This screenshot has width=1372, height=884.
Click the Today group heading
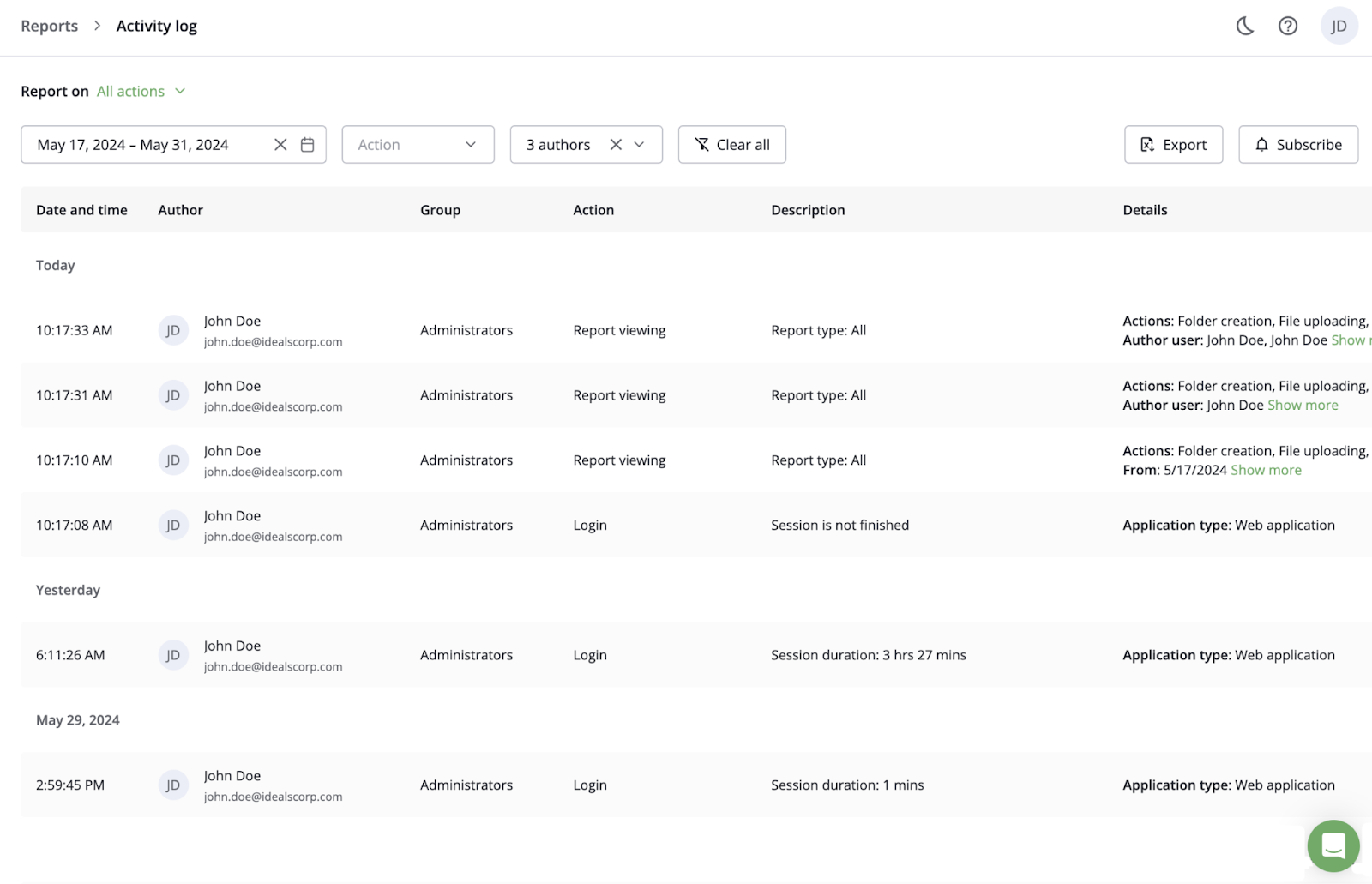[x=55, y=266]
